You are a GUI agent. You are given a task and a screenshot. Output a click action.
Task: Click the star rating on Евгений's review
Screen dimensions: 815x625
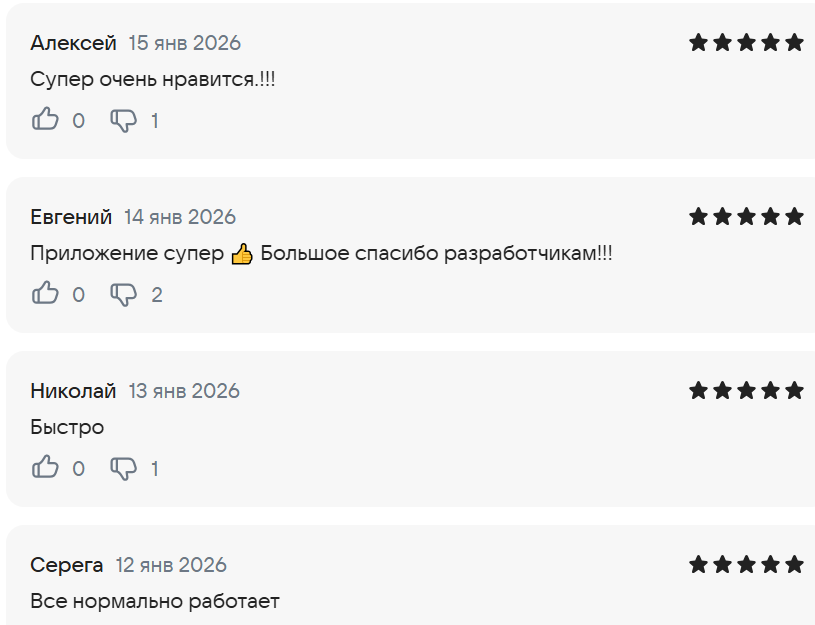746,217
